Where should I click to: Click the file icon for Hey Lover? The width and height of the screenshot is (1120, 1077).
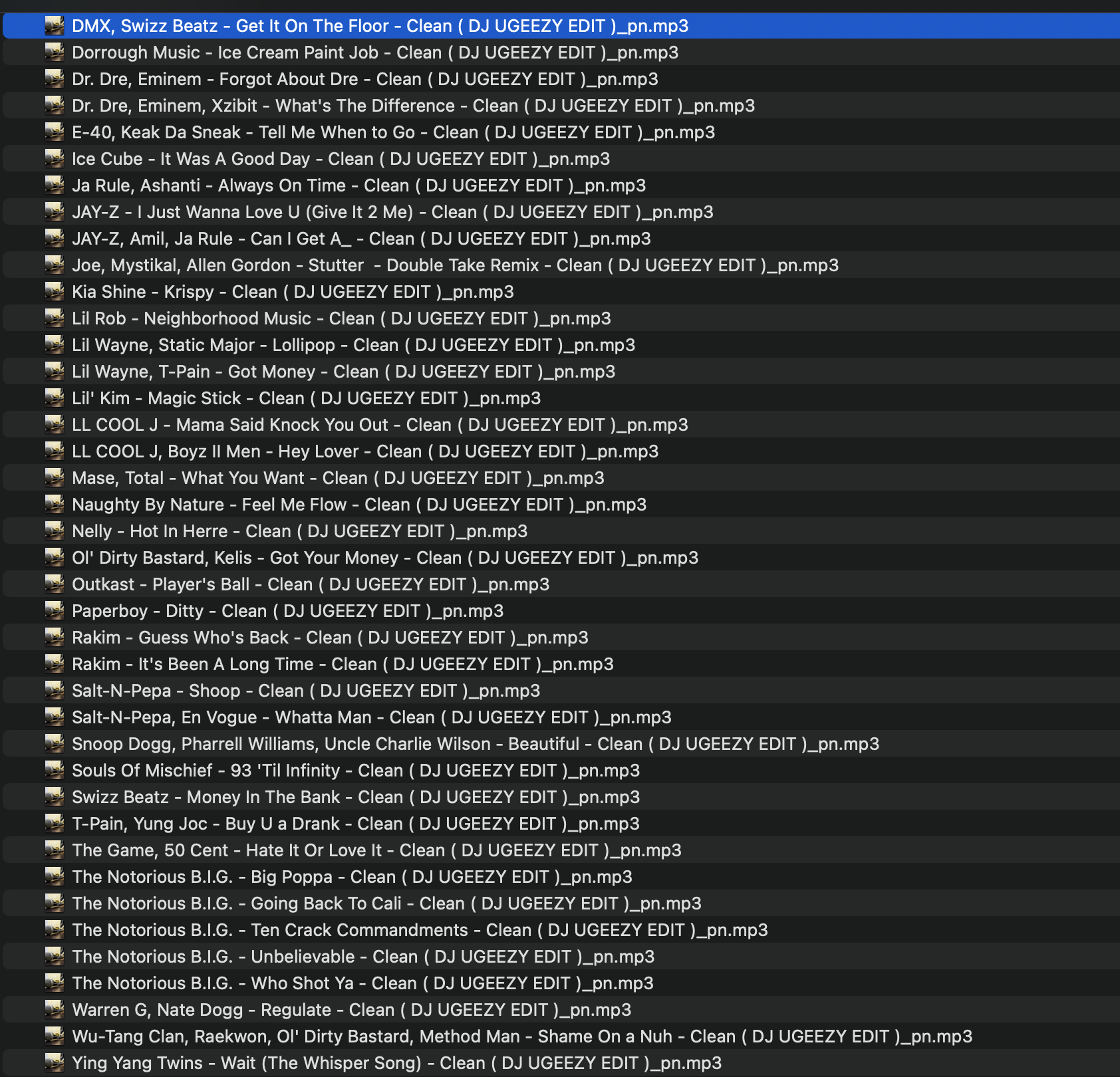point(55,451)
